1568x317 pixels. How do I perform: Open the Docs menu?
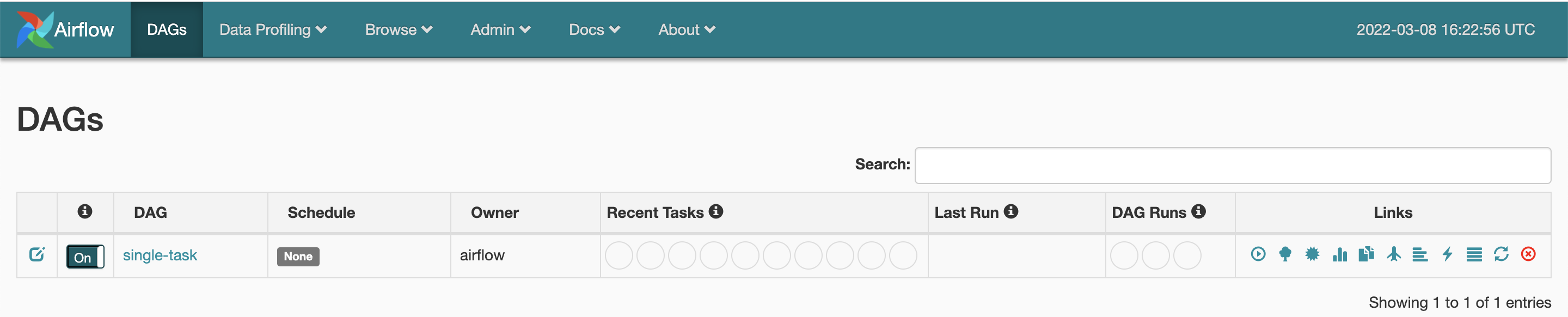(x=594, y=30)
